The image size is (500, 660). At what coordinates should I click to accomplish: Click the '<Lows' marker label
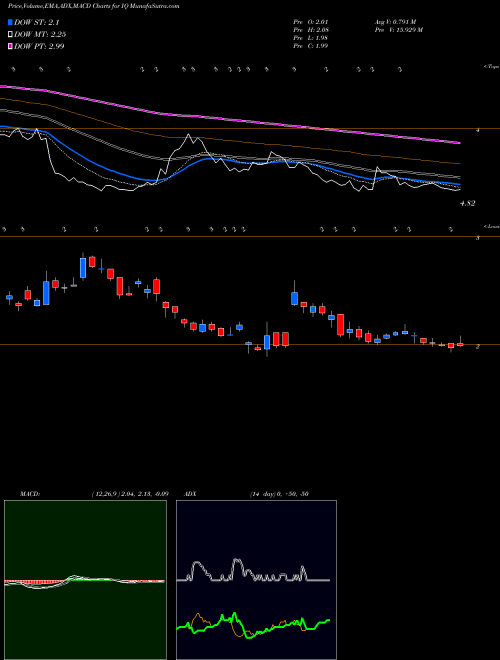point(491,226)
